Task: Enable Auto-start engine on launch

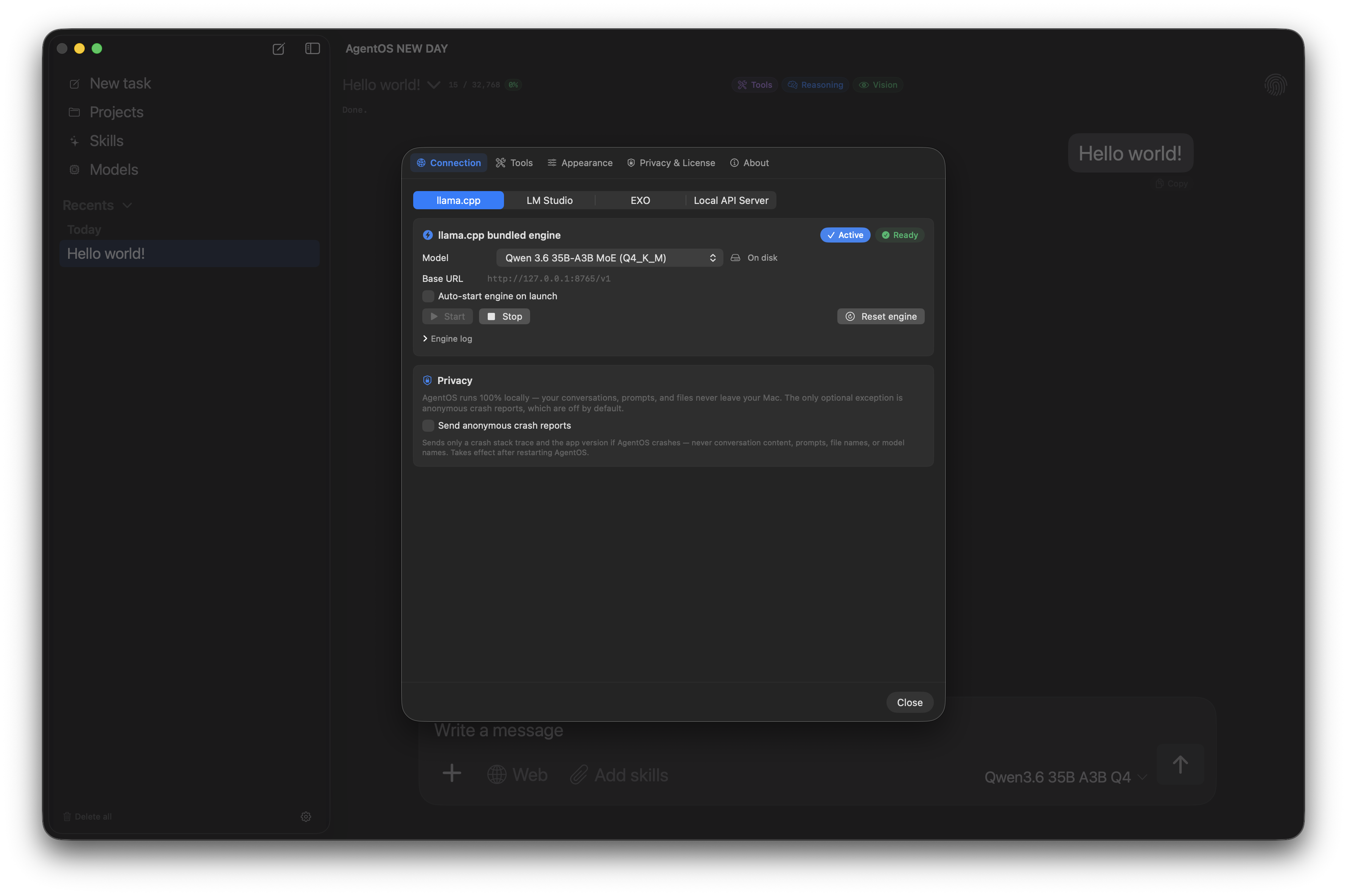Action: 428,296
